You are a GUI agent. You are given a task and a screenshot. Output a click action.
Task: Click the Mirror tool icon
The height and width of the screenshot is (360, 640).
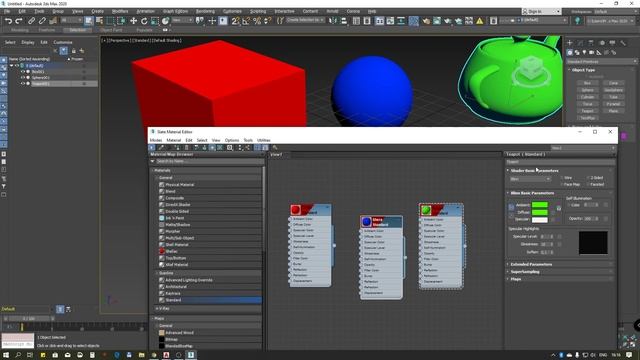(x=333, y=21)
